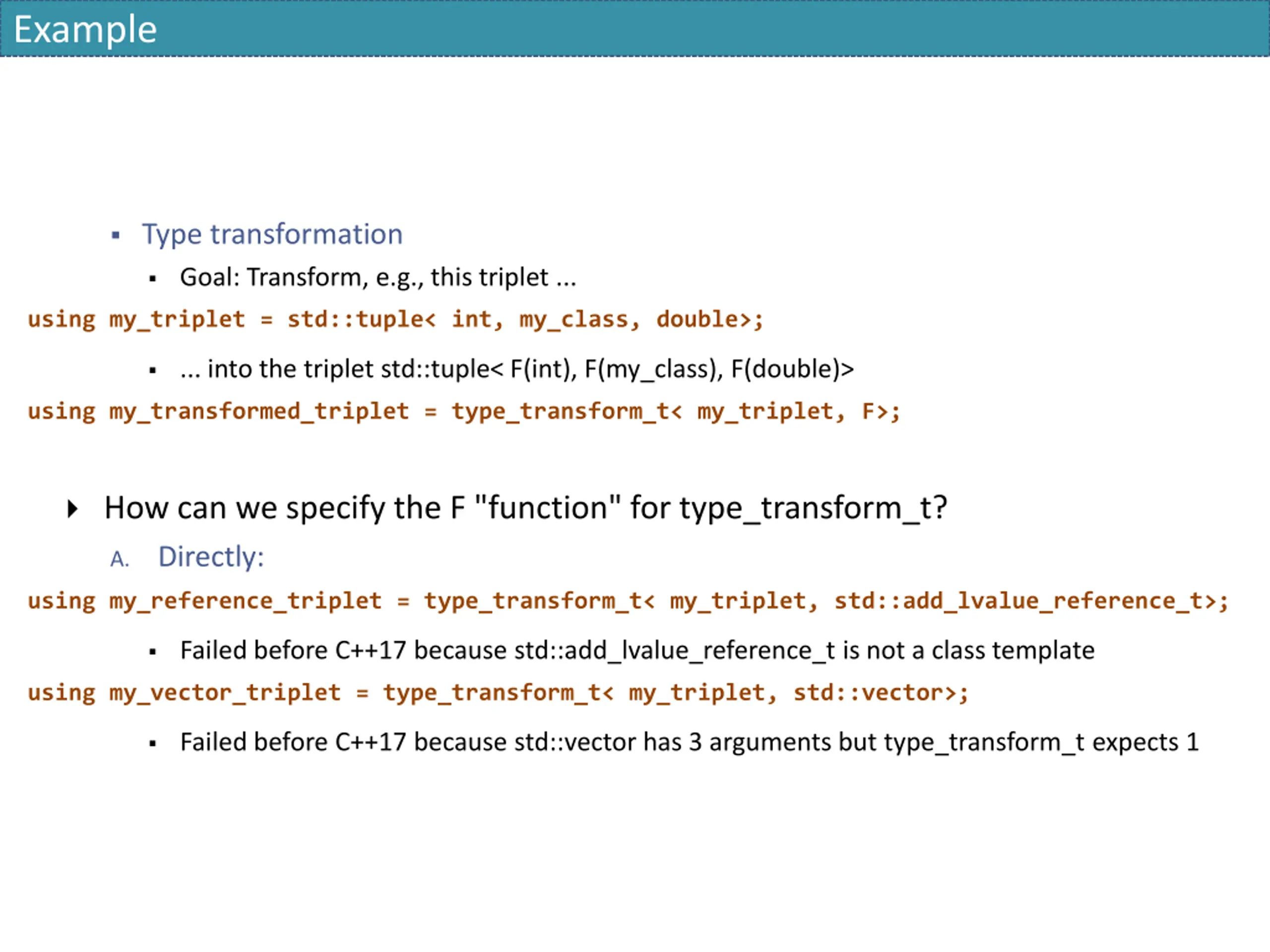Click the 'Type transformation' heading
This screenshot has height=952, width=1270.
point(272,234)
